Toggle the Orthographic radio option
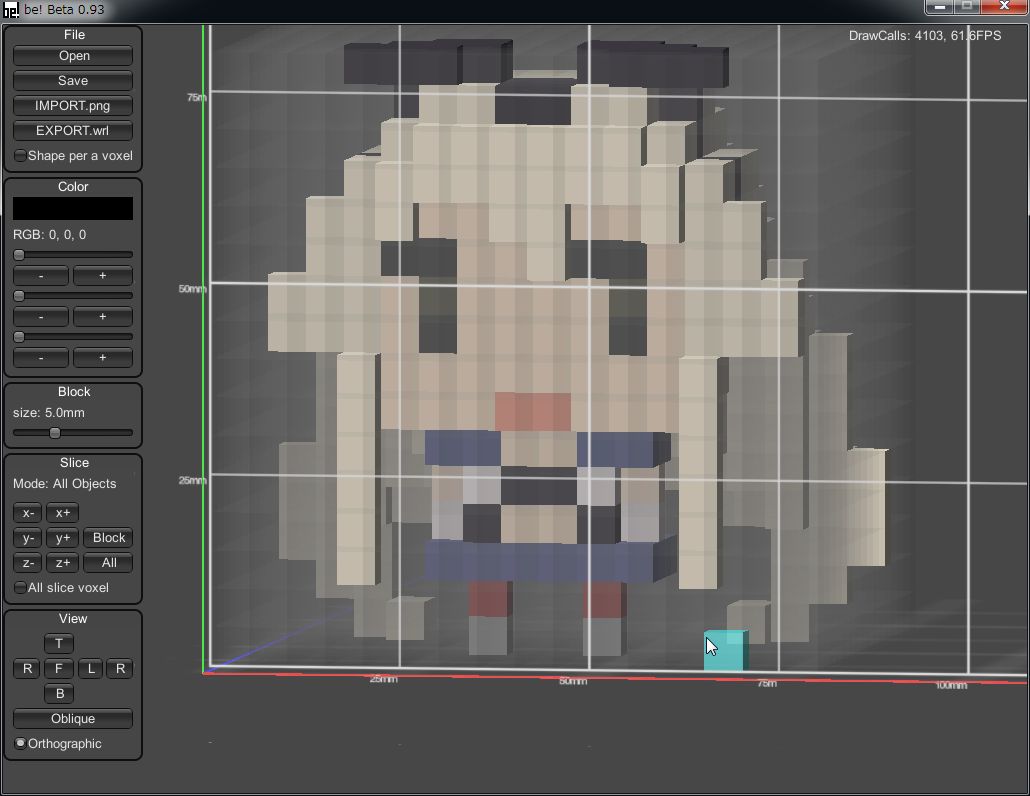 click(x=21, y=744)
